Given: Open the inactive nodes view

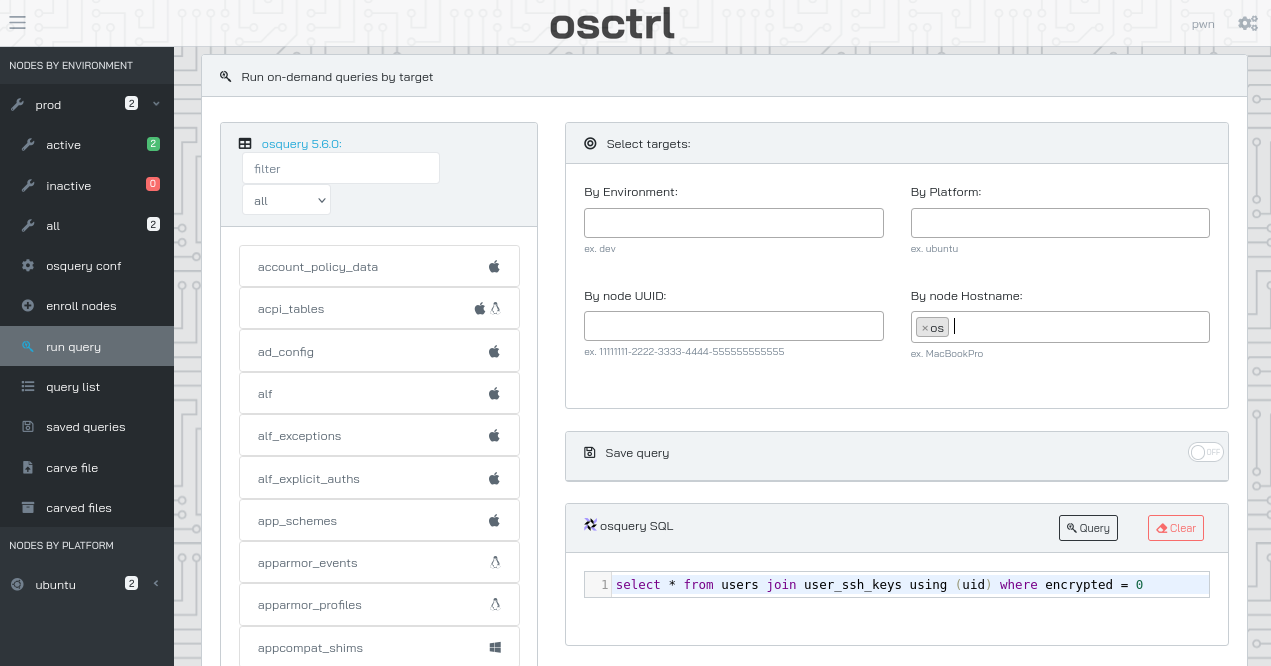Looking at the screenshot, I should pyautogui.click(x=87, y=186).
